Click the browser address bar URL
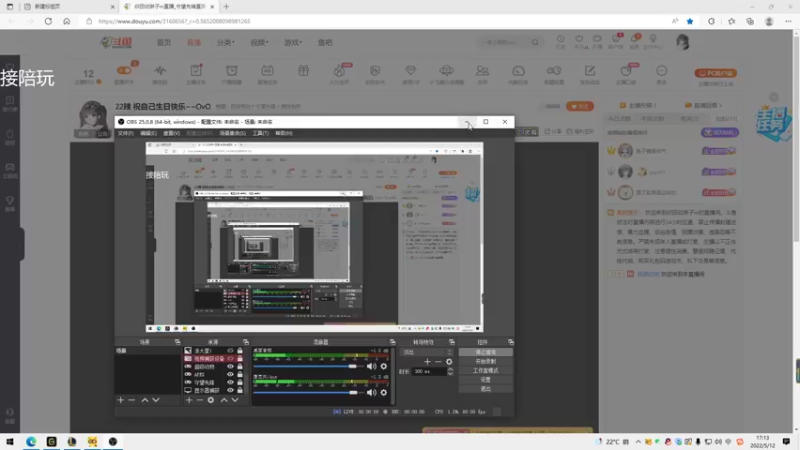Viewport: 800px width, 450px height. point(174,21)
